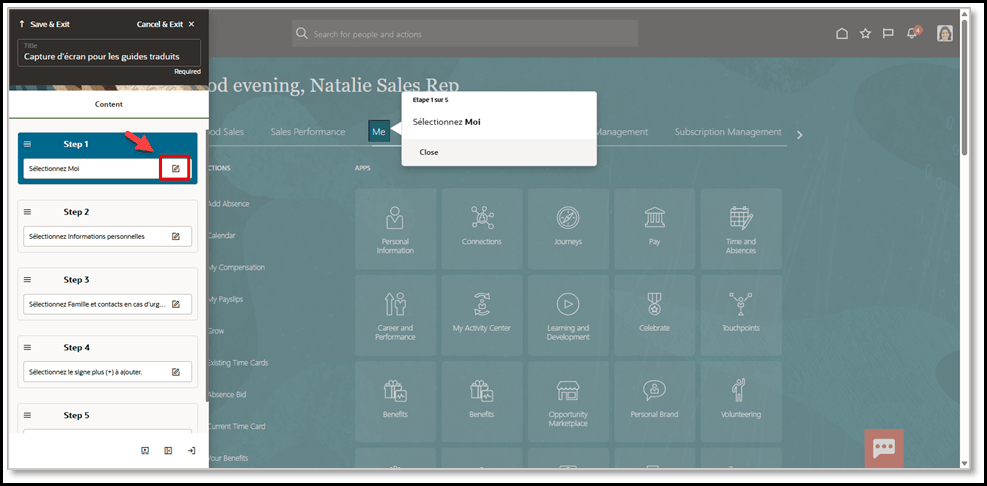The image size is (987, 486).
Task: Open the edit icon for Step 4
Action: pos(176,372)
